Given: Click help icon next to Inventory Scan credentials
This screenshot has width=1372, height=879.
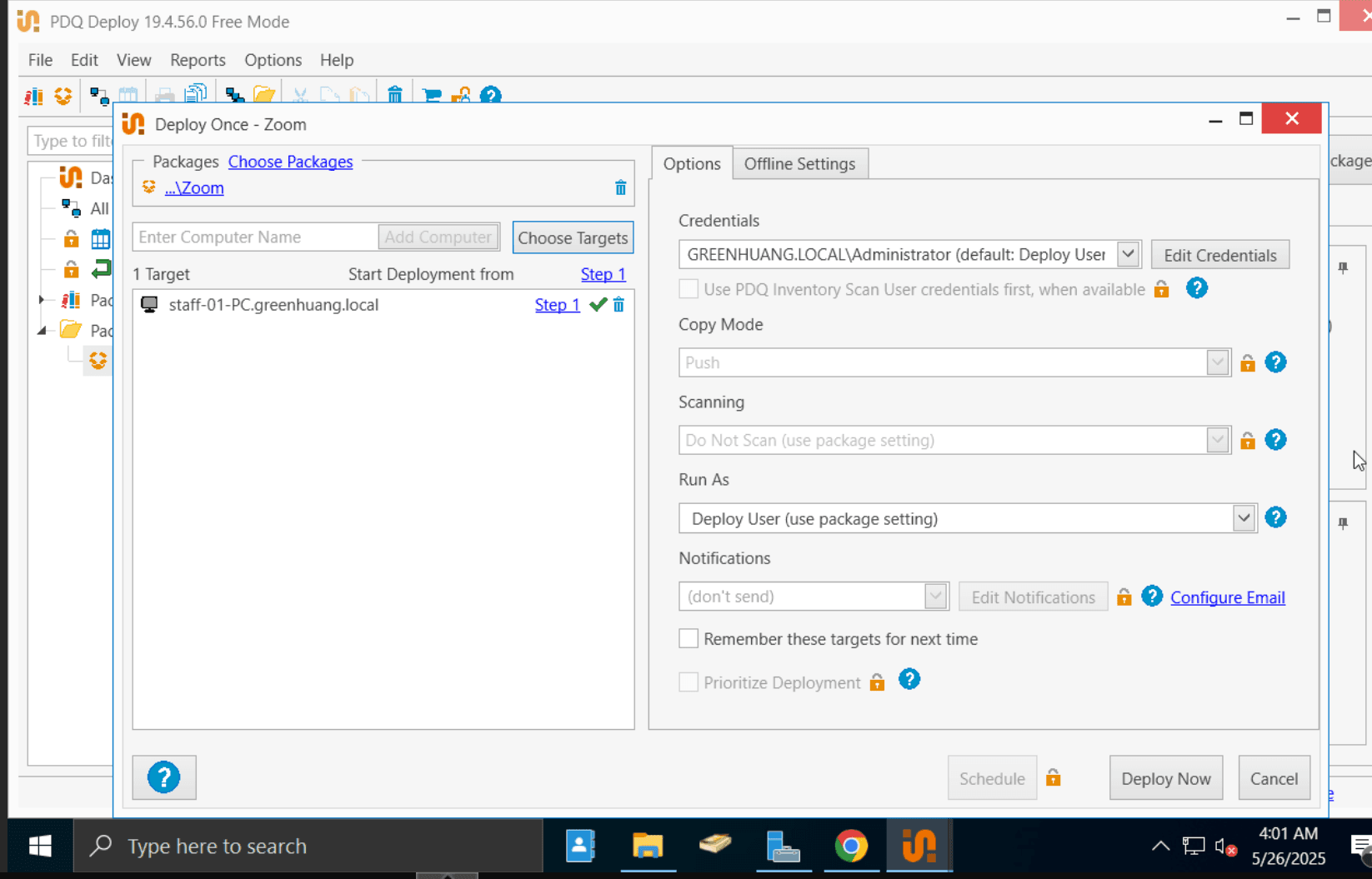Looking at the screenshot, I should [x=1197, y=288].
